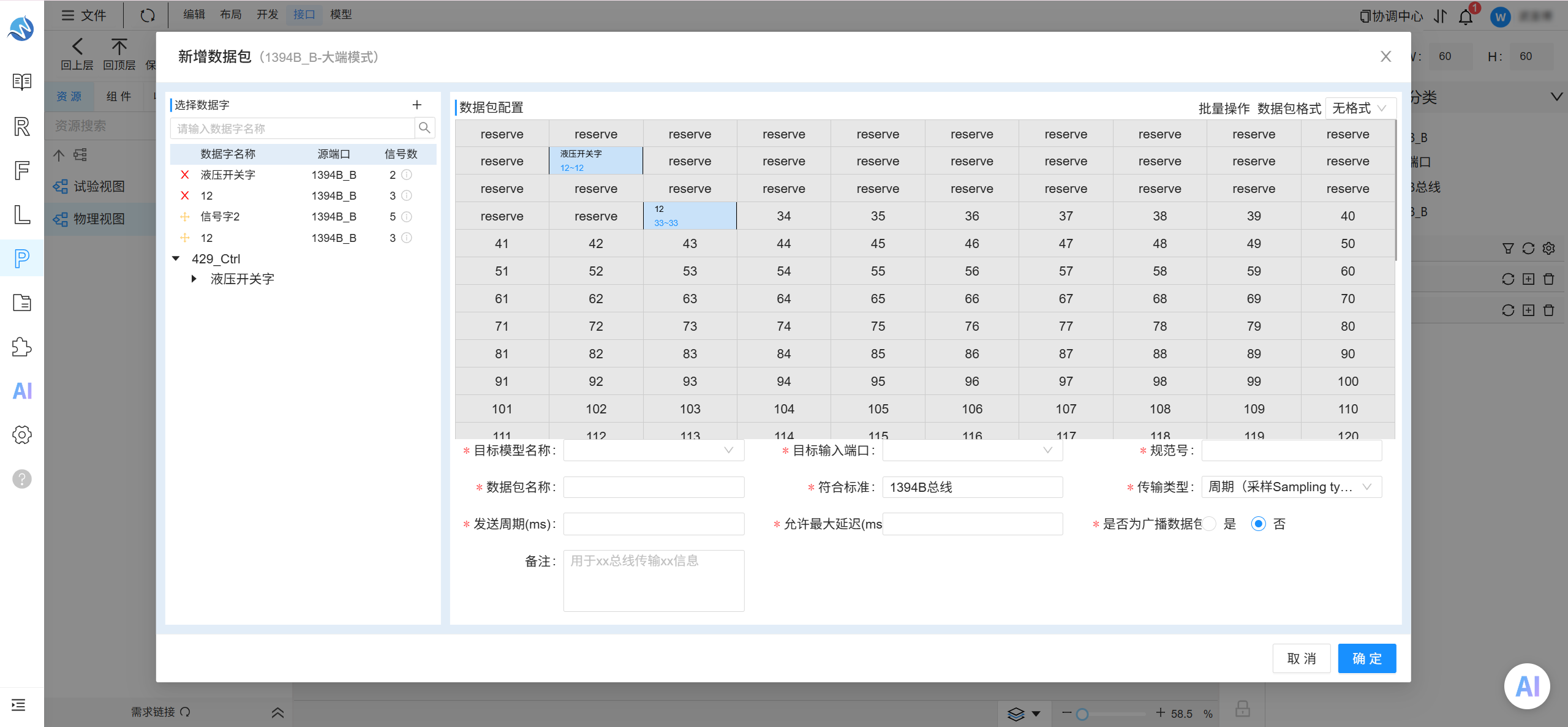Open the 传输类型 dropdown
1568x727 pixels.
click(1292, 487)
